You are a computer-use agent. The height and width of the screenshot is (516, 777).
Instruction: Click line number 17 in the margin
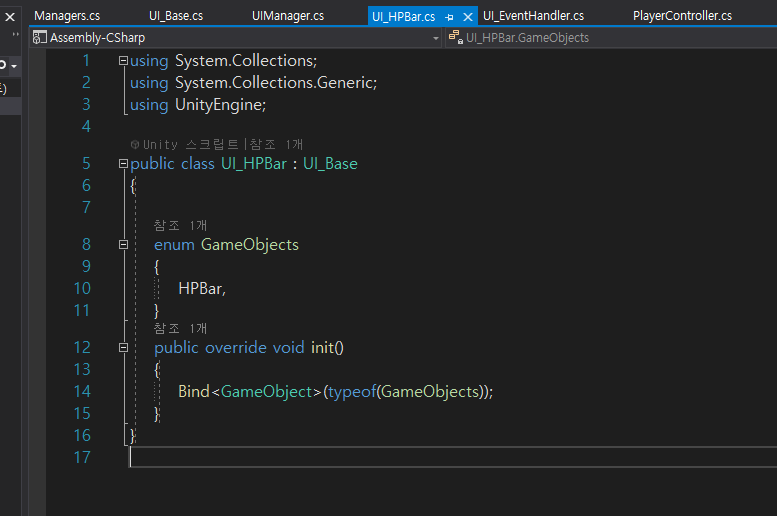pyautogui.click(x=82, y=457)
